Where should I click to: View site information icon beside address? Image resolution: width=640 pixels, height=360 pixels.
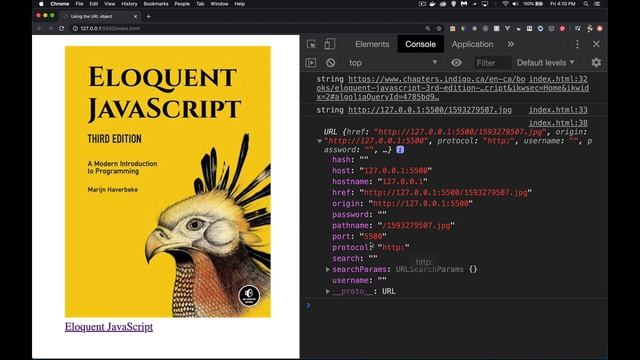[x=75, y=29]
